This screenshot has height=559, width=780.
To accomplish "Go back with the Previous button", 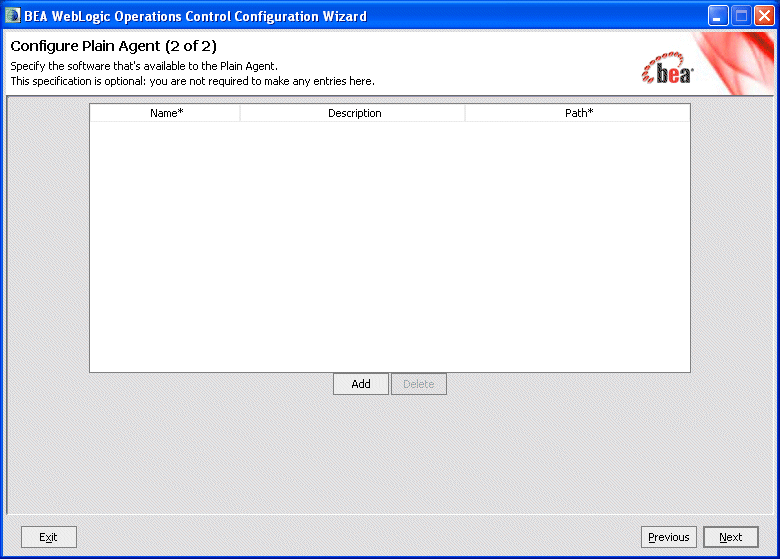I will 669,537.
